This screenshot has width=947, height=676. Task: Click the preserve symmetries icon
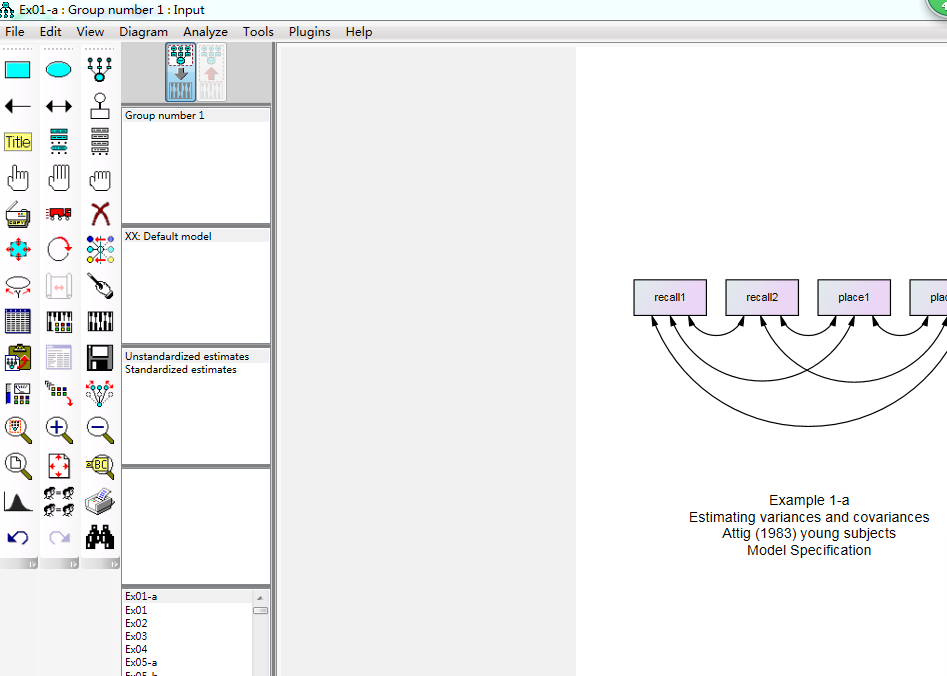100,393
